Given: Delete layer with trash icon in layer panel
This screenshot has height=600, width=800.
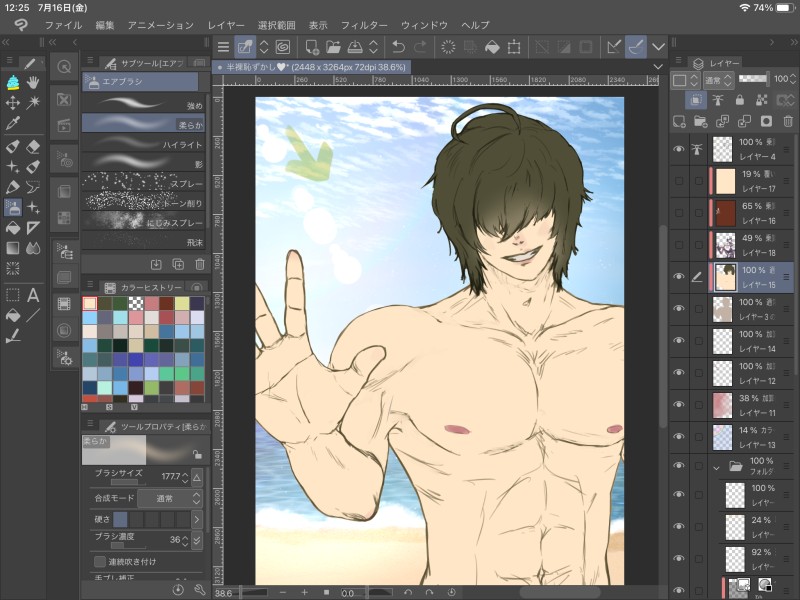Looking at the screenshot, I should [788, 121].
